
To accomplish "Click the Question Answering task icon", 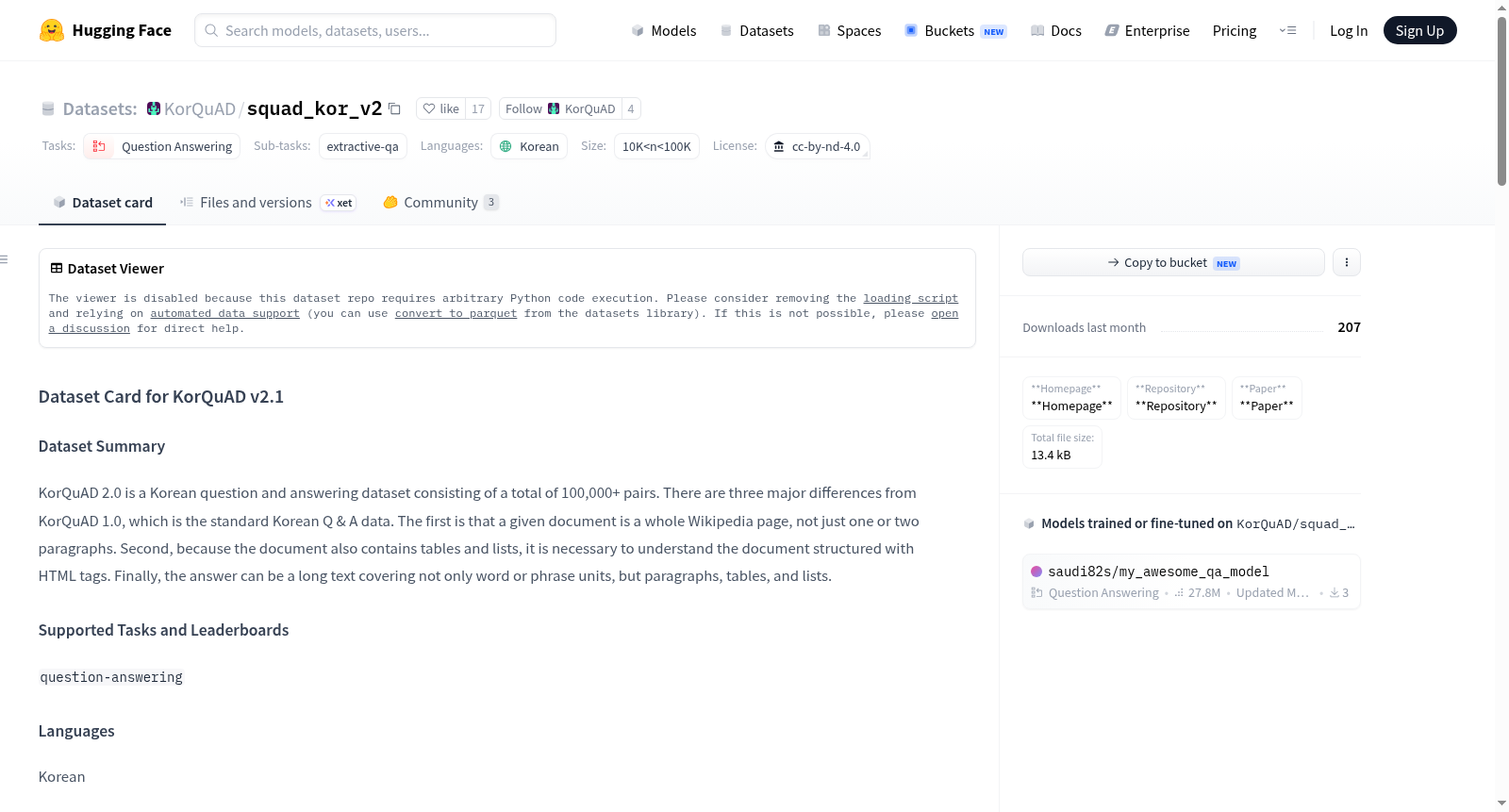I will pyautogui.click(x=99, y=146).
